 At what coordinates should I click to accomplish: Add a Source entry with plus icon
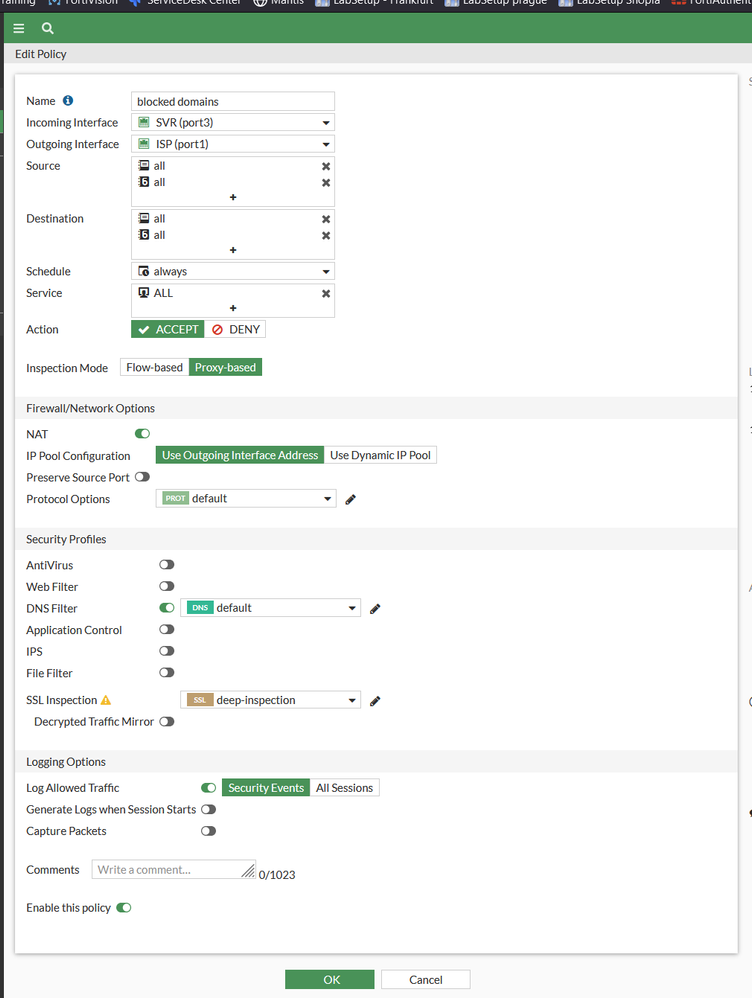pos(233,198)
